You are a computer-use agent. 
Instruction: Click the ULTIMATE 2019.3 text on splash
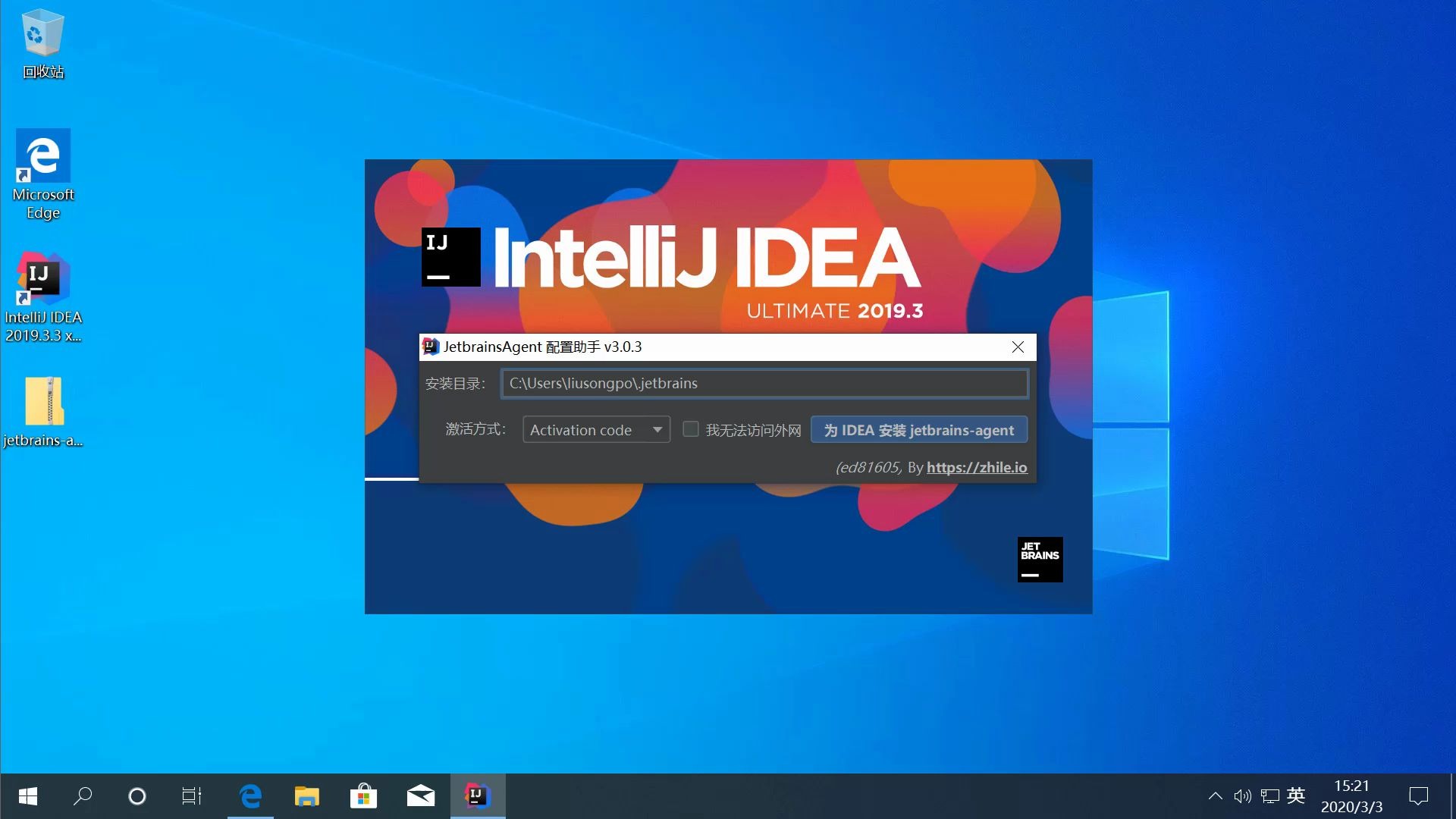click(835, 311)
